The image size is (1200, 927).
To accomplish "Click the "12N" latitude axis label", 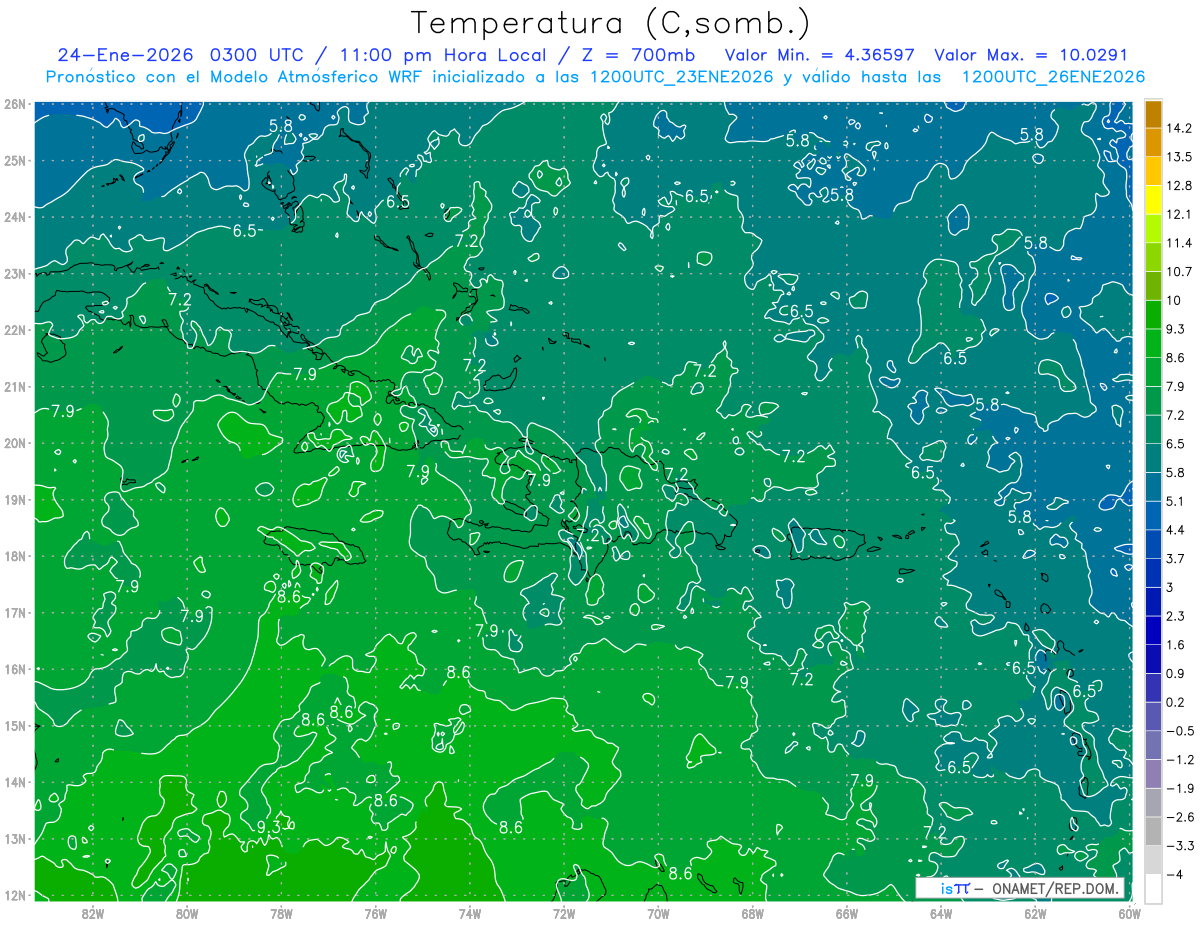I will 15,895.
